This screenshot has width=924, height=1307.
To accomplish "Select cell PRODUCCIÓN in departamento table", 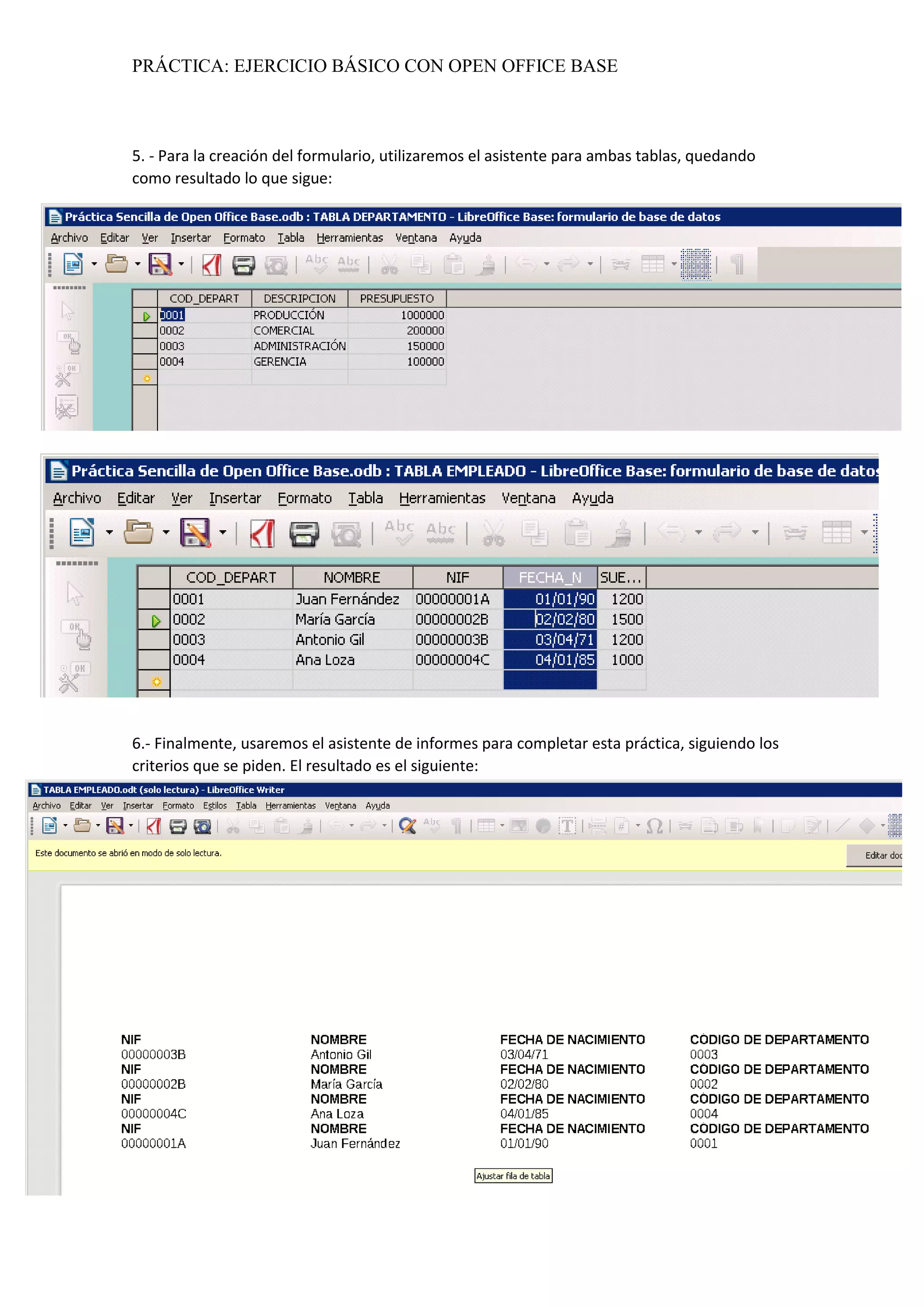I will [300, 315].
